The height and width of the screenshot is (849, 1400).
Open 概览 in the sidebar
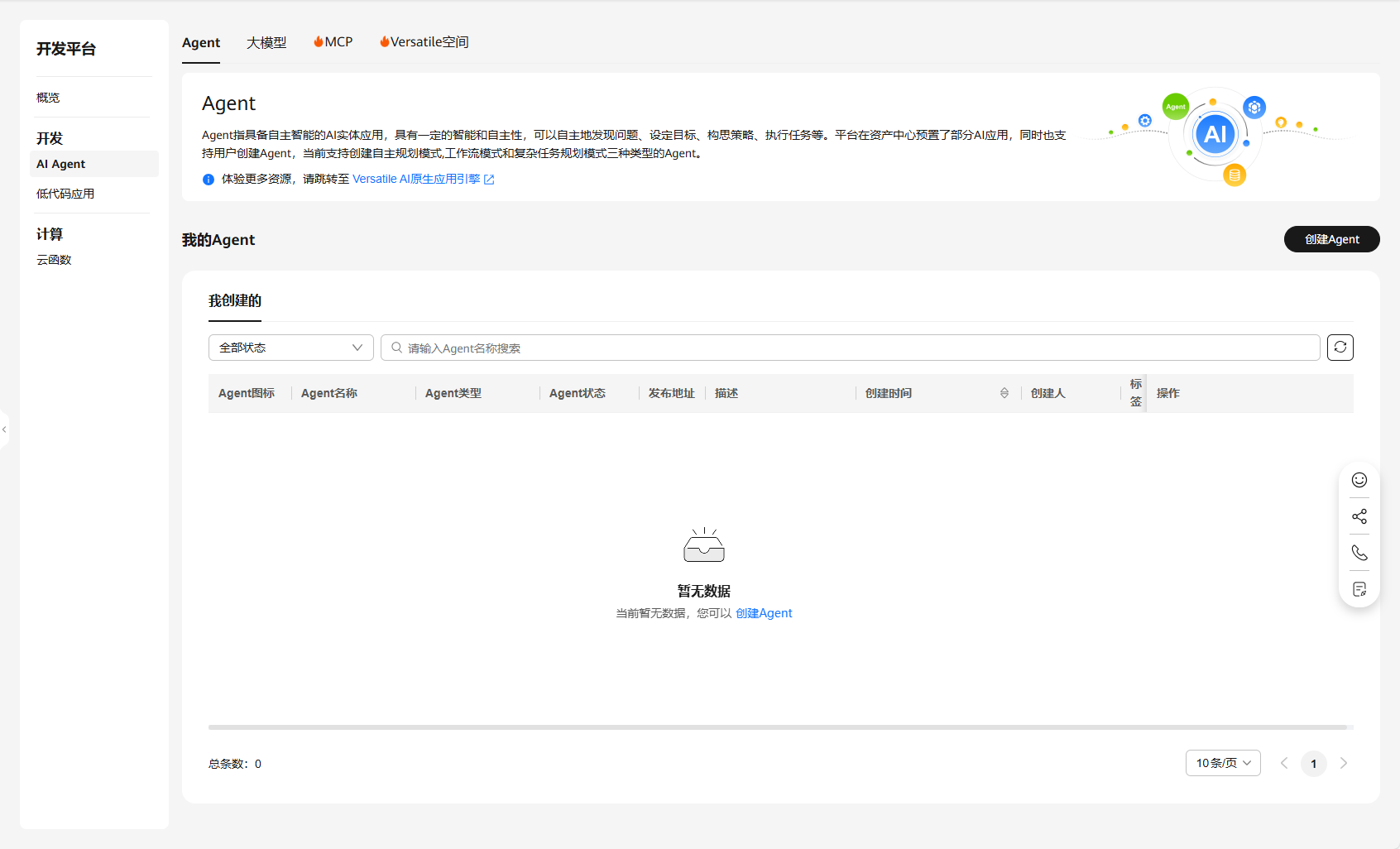click(48, 98)
